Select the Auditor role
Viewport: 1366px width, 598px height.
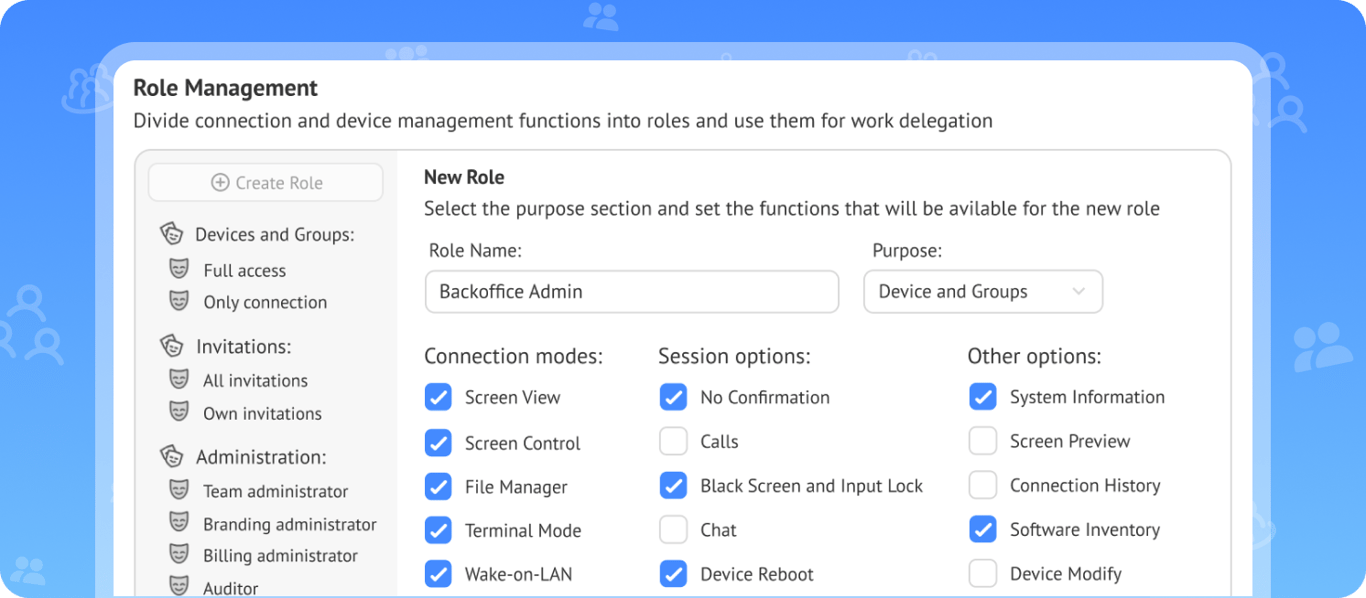(x=230, y=587)
